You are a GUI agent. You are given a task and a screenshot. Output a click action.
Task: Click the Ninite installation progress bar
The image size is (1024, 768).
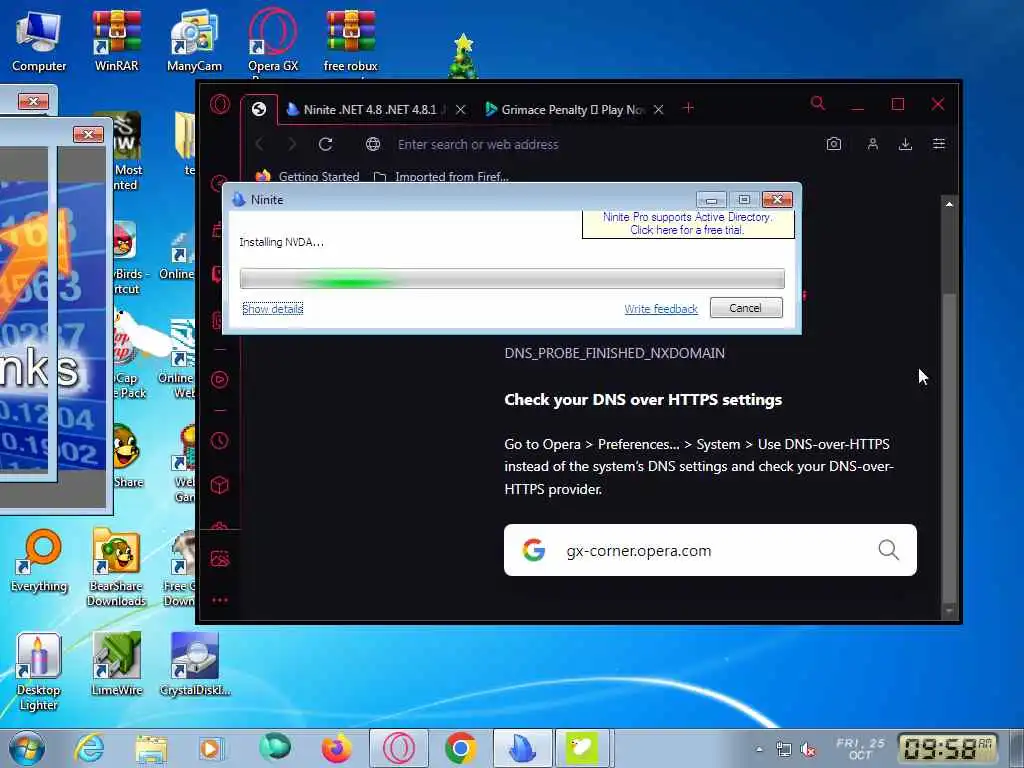tap(512, 279)
